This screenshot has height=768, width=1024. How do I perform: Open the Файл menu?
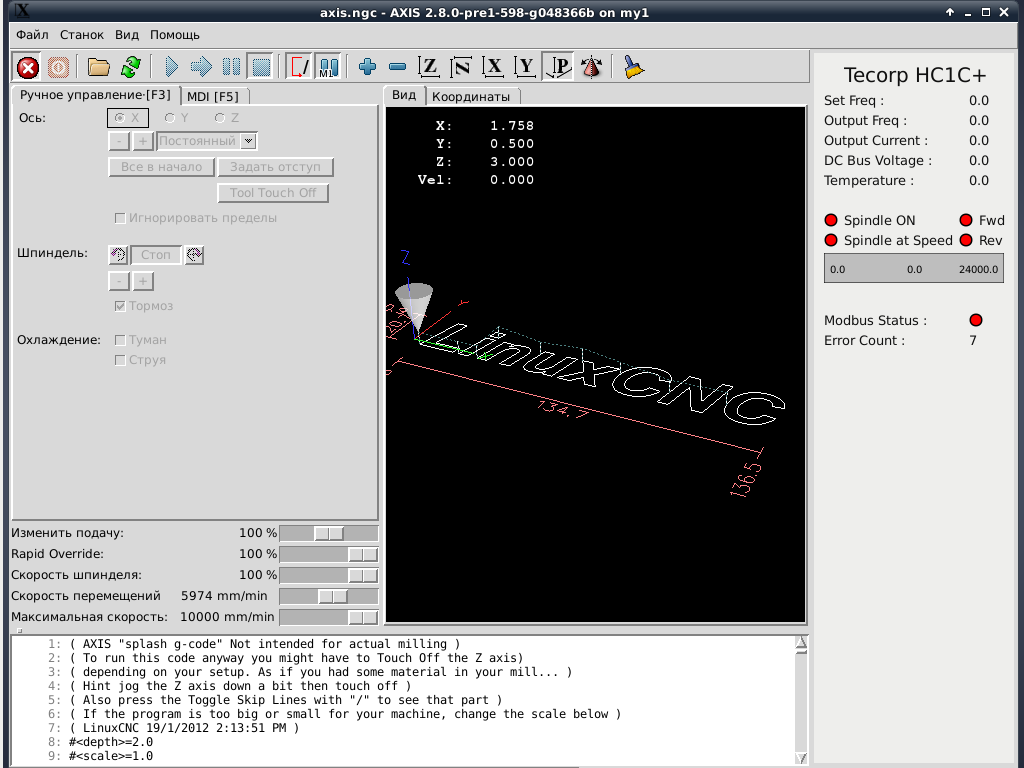pyautogui.click(x=32, y=34)
